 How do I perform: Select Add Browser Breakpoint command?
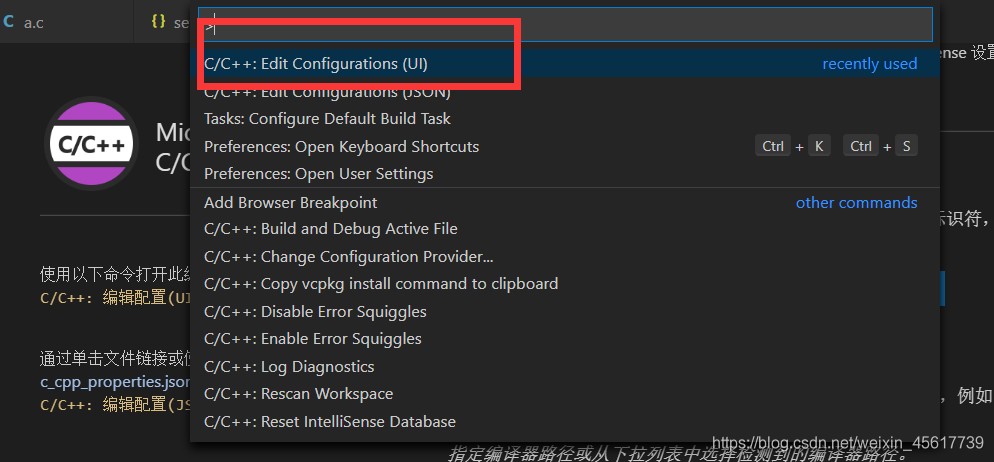point(565,203)
